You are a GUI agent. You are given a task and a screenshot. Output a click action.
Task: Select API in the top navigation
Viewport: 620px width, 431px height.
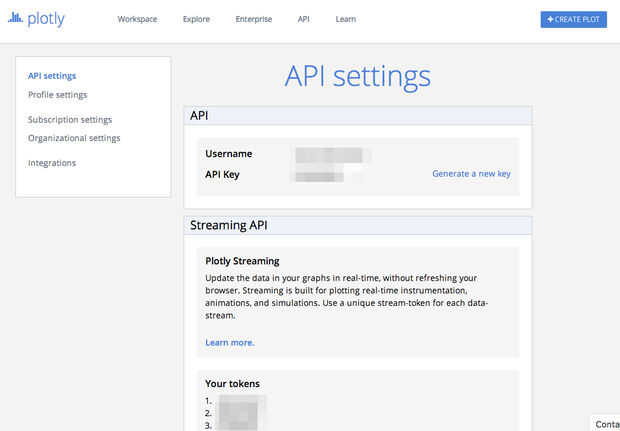click(303, 19)
